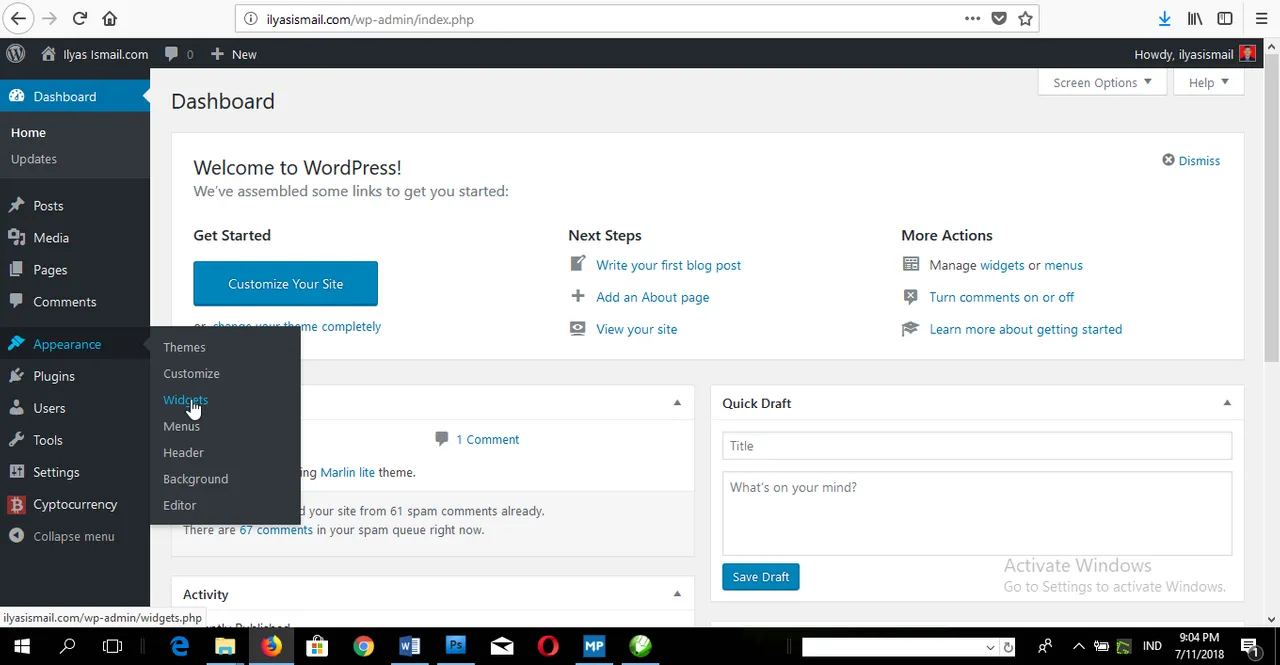Image resolution: width=1280 pixels, height=665 pixels.
Task: Open Ilyas Ismail.com site link in admin bar
Action: (95, 54)
